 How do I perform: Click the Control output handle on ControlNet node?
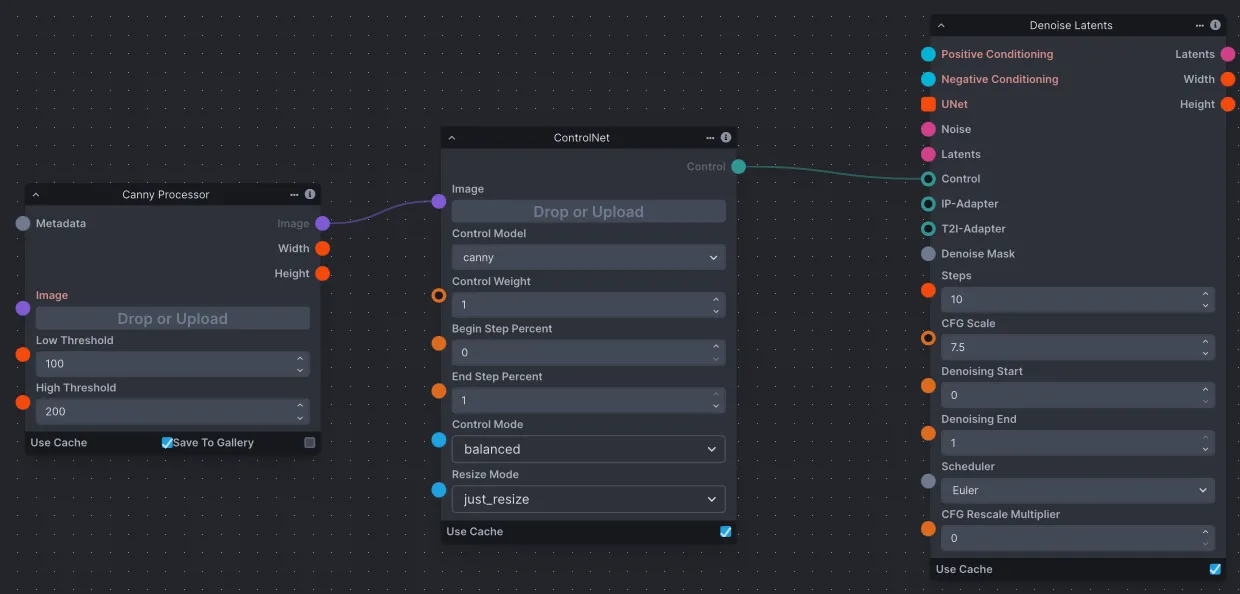click(x=738, y=167)
